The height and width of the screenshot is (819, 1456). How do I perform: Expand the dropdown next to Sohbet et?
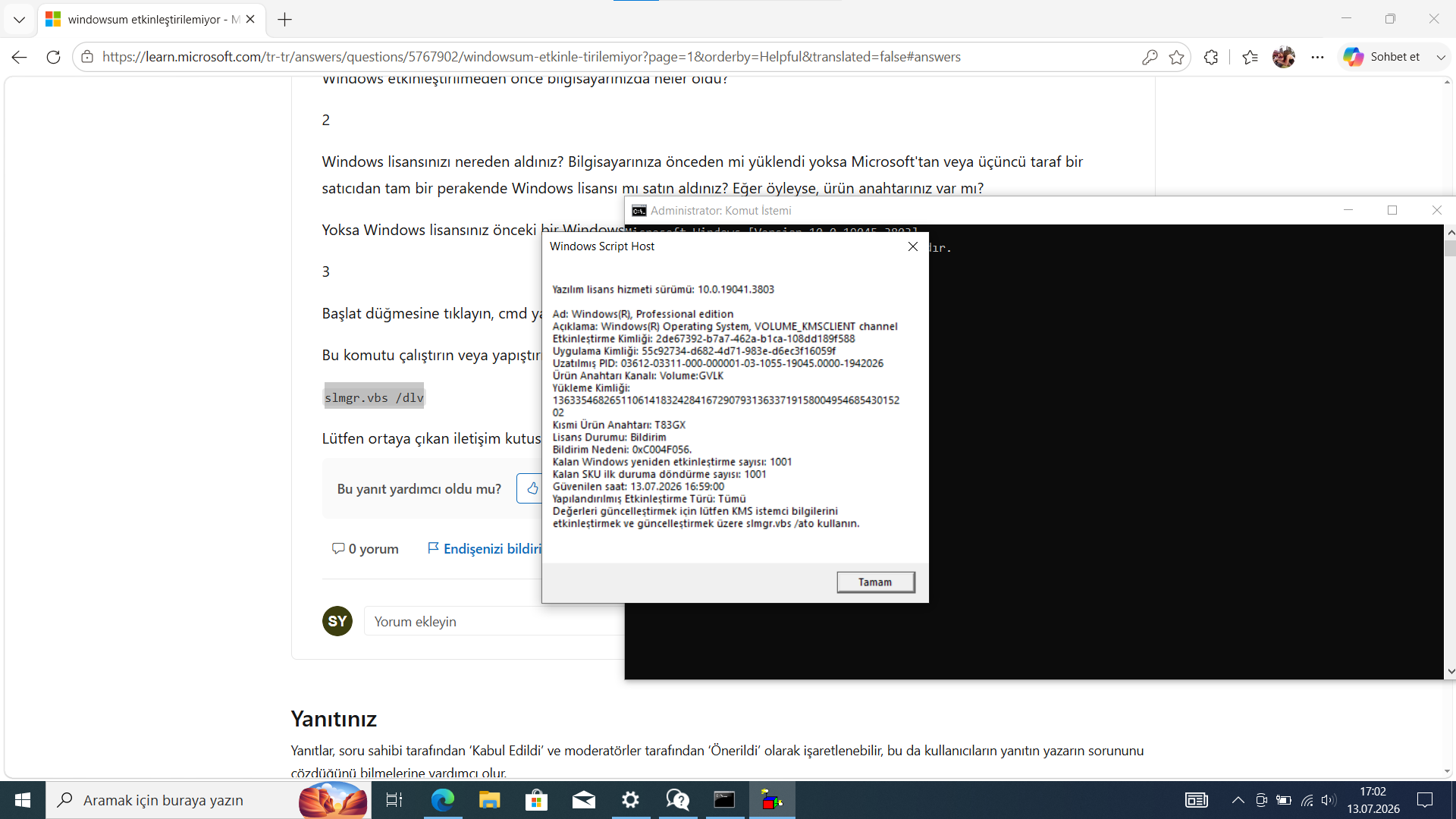pyautogui.click(x=1441, y=57)
